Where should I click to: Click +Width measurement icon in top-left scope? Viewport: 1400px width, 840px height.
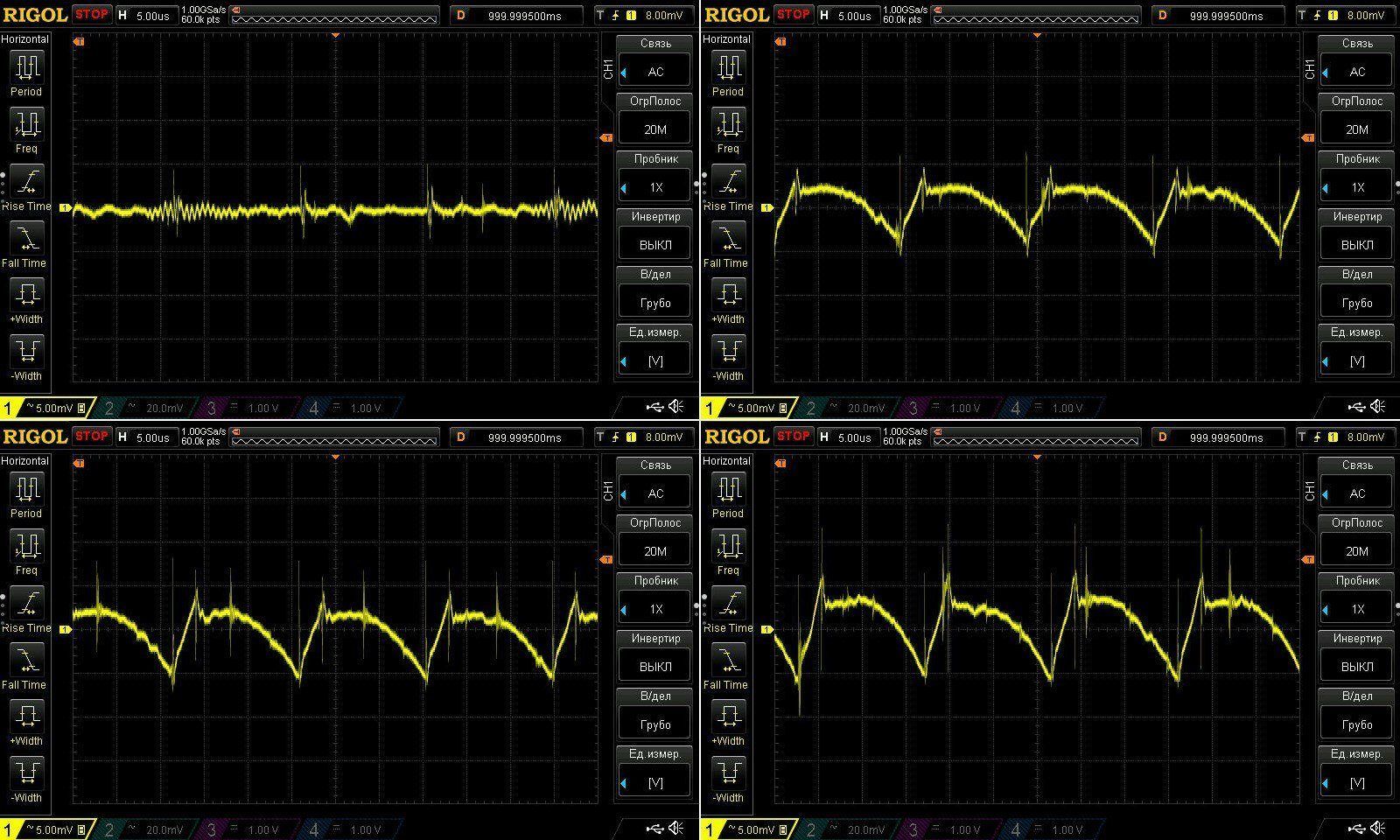pos(26,294)
